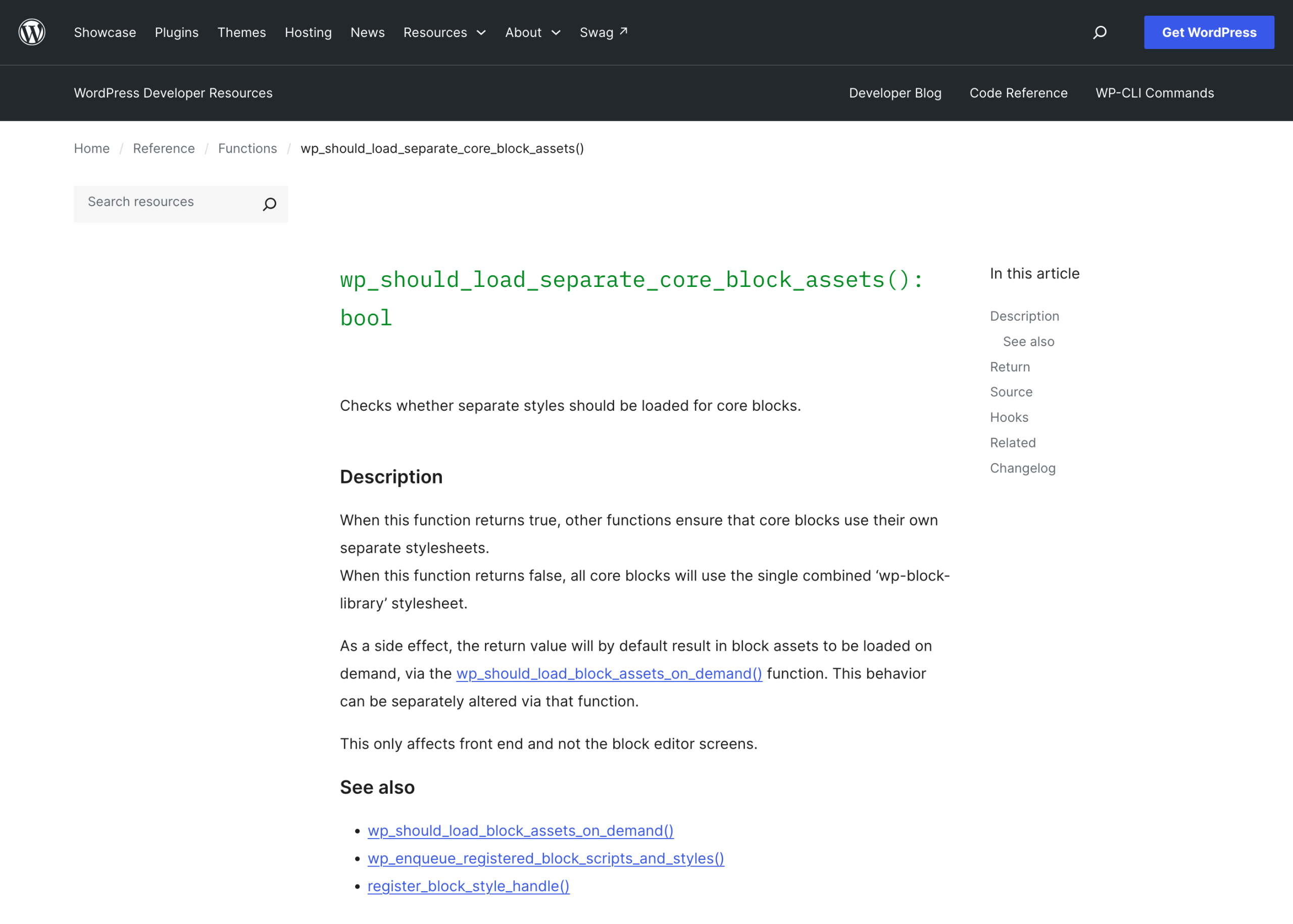This screenshot has width=1293, height=924.
Task: Expand the Resources dropdown menu
Action: coord(445,32)
